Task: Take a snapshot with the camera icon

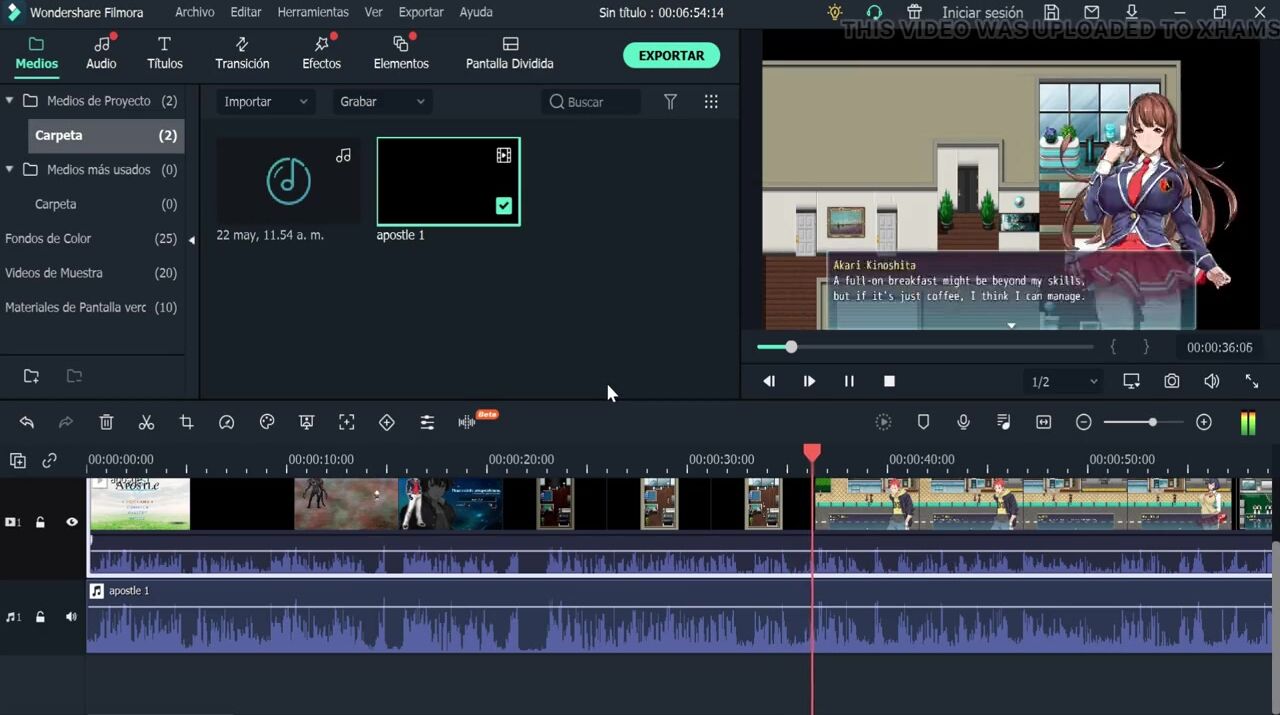Action: pyautogui.click(x=1171, y=381)
